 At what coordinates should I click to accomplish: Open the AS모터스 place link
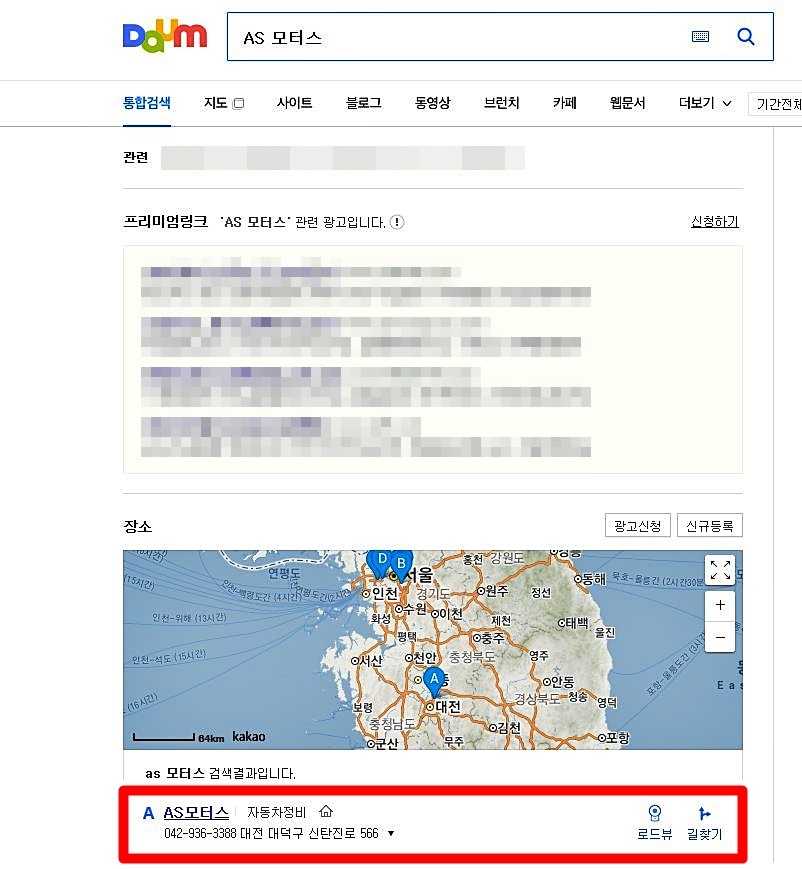196,812
